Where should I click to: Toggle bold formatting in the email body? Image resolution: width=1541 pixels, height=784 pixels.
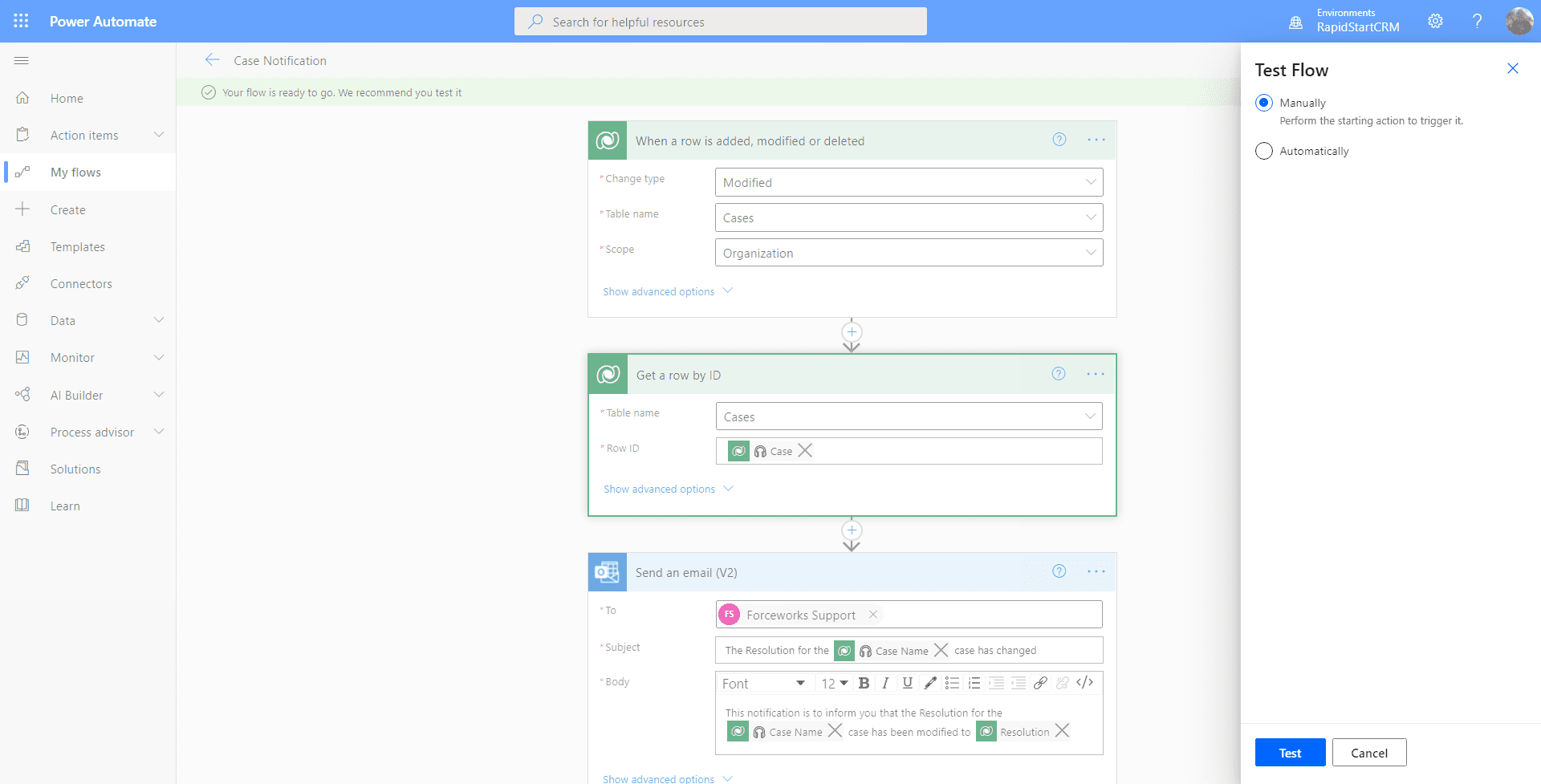[864, 683]
